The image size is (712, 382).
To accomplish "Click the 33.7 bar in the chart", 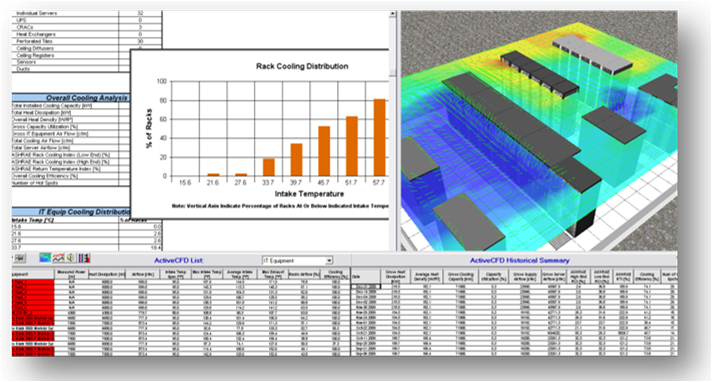I will pyautogui.click(x=269, y=167).
